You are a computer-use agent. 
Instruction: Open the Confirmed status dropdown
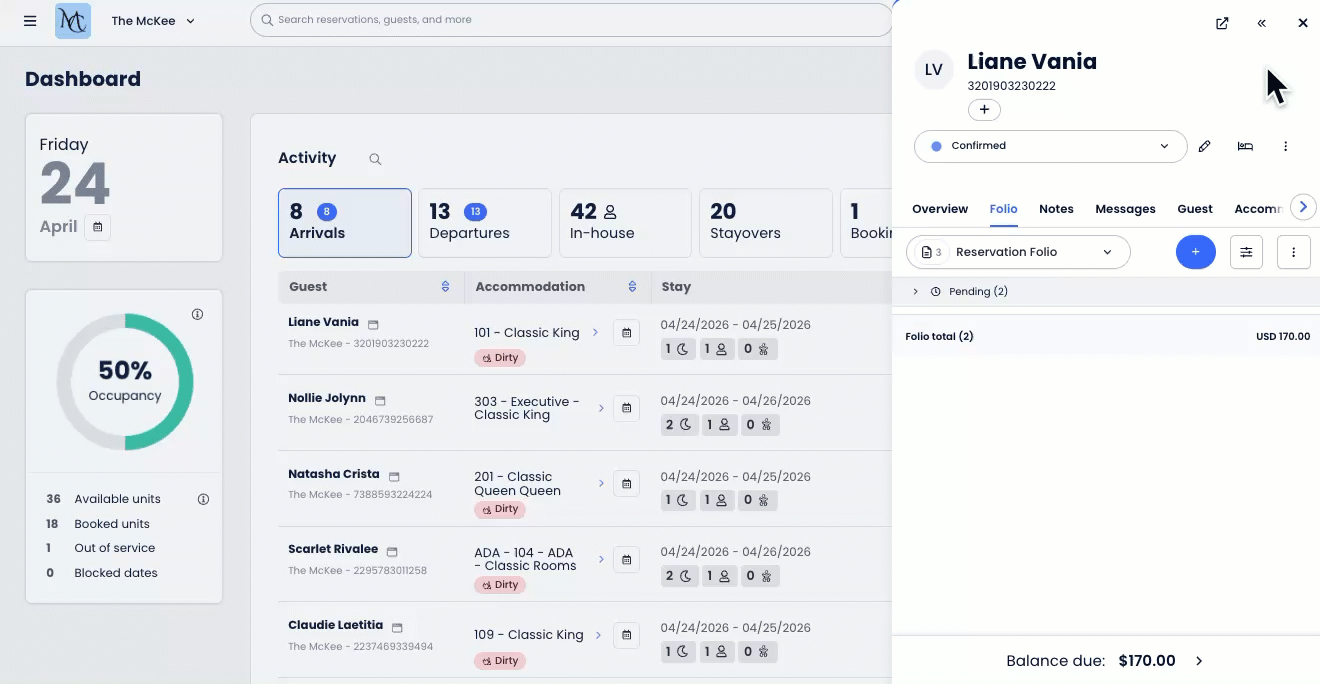point(1050,146)
